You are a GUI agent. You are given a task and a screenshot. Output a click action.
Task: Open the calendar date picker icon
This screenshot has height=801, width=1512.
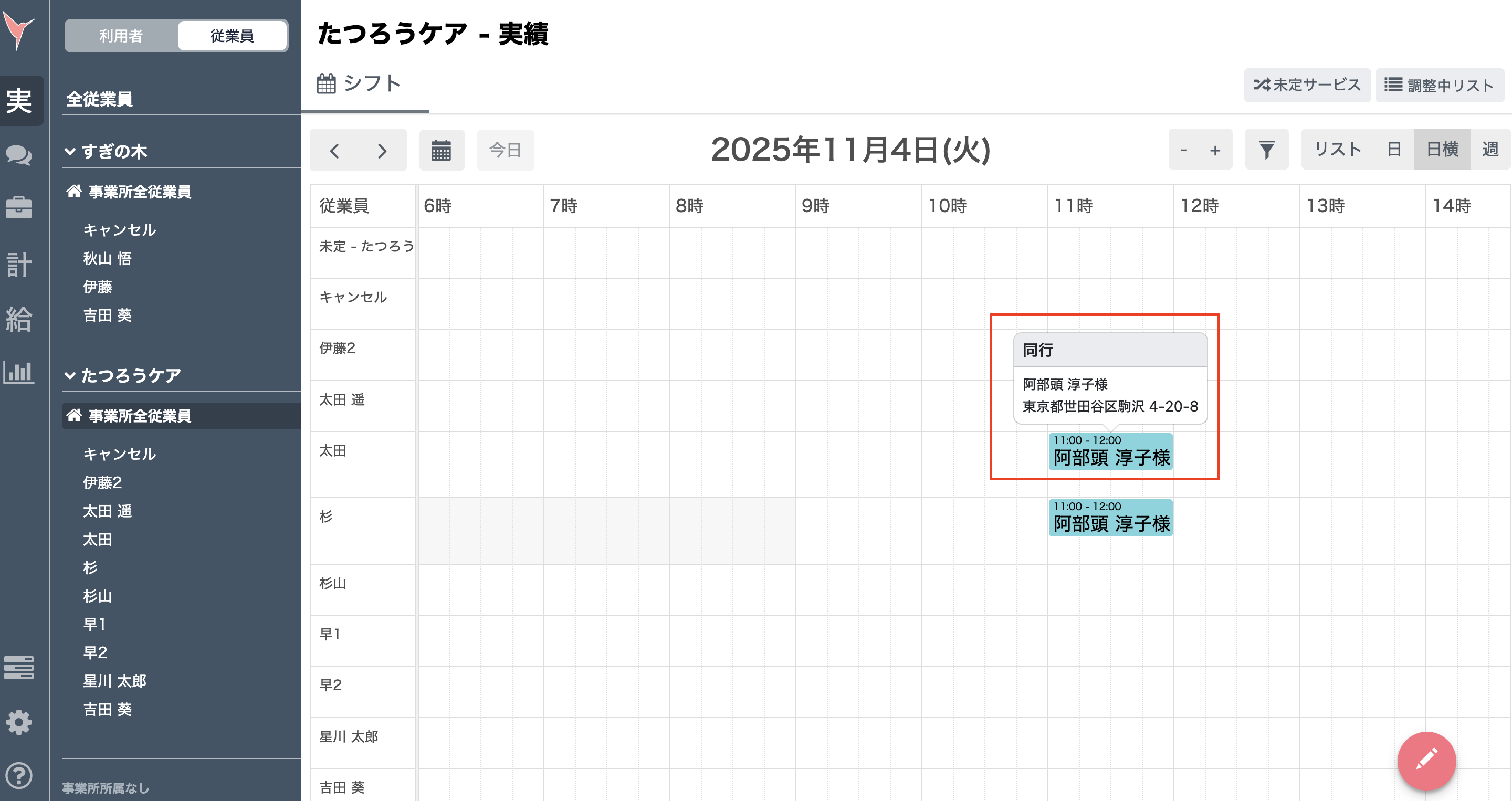[x=442, y=150]
